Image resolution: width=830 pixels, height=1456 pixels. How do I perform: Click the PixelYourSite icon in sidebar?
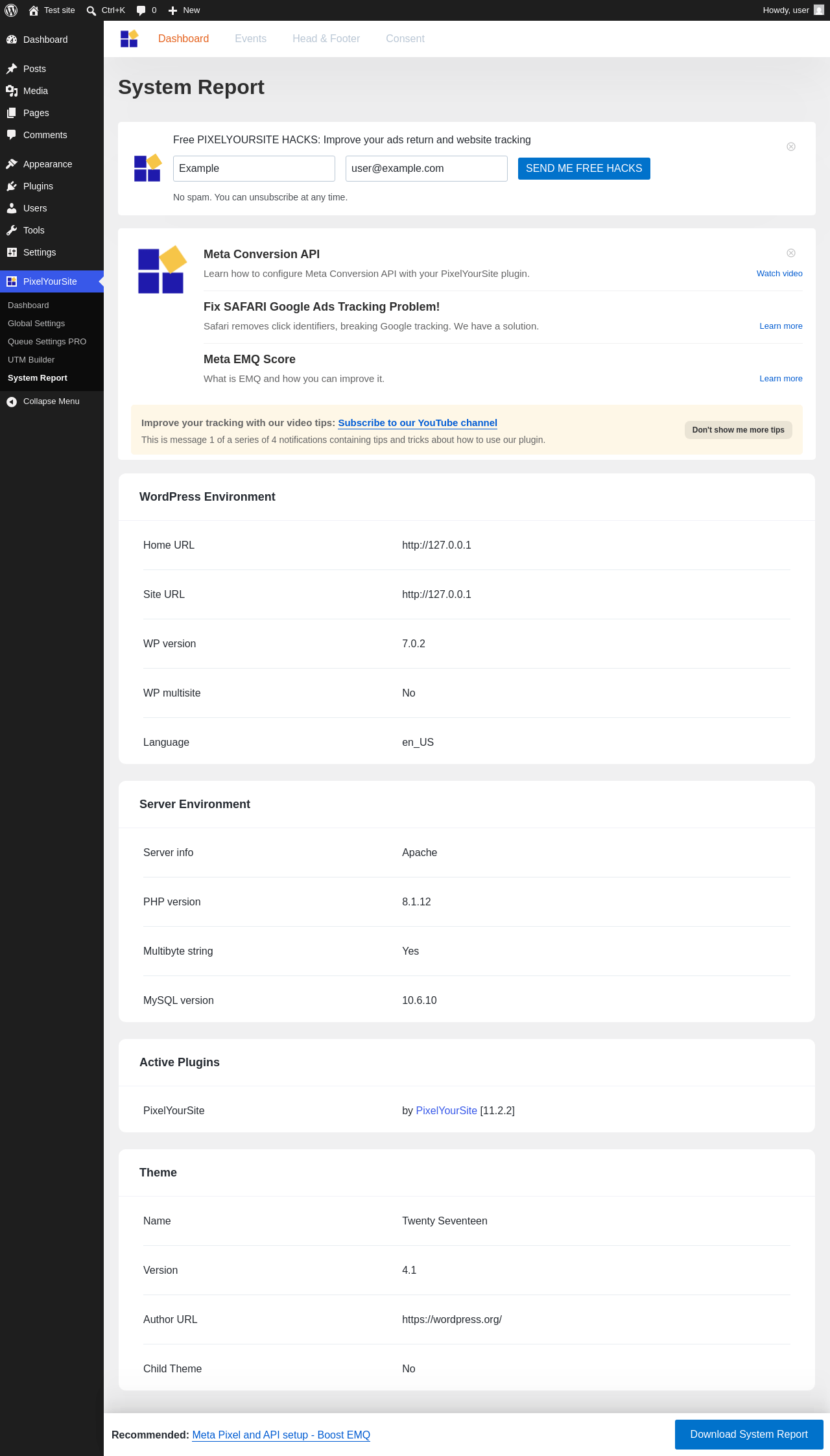tap(12, 281)
